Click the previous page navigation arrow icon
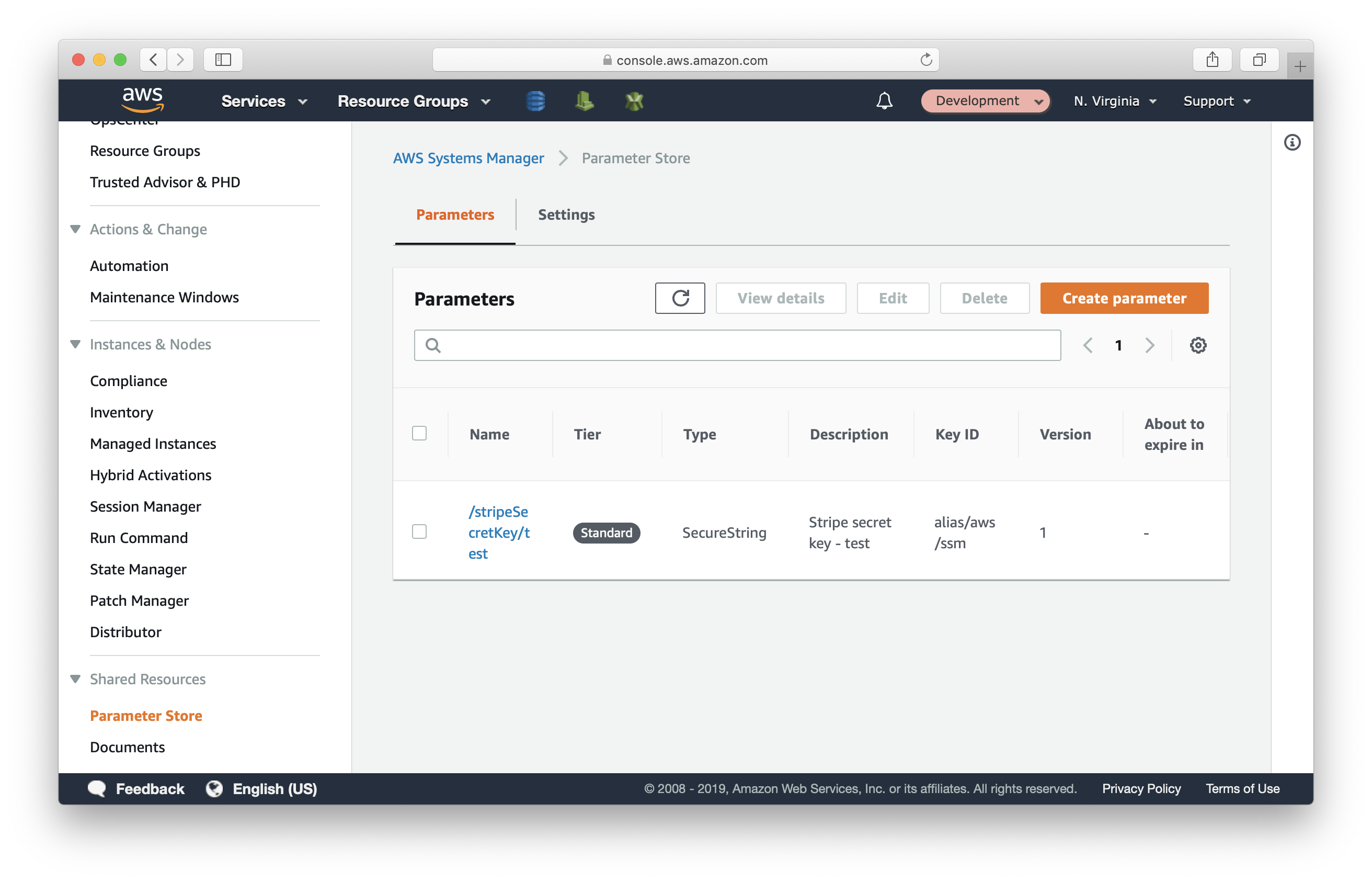This screenshot has height=882, width=1372. click(1086, 345)
